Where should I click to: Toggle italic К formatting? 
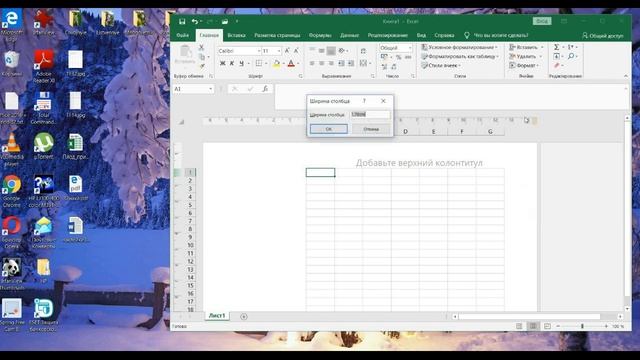click(232, 63)
